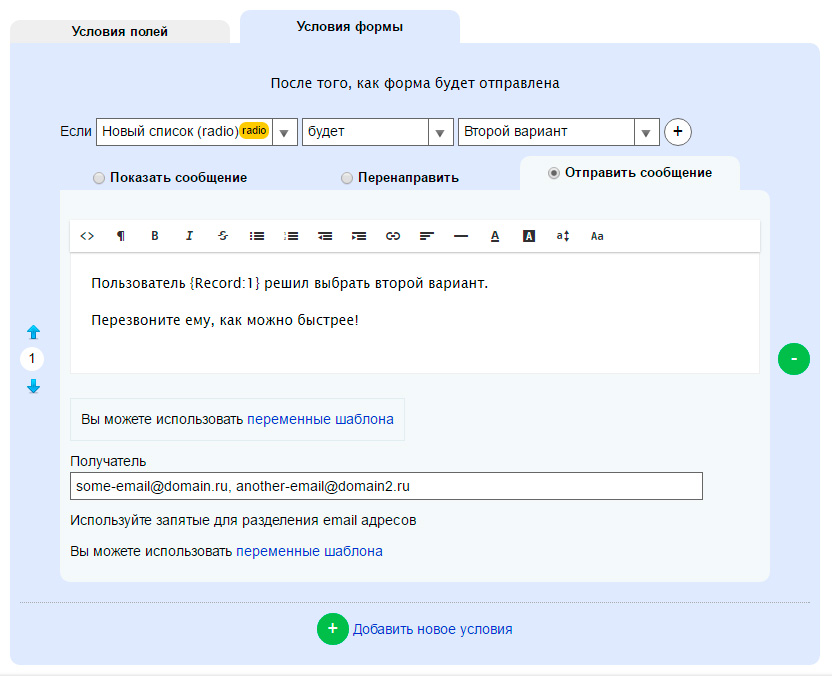Image resolution: width=832 pixels, height=678 pixels.
Task: Expand the 'будет' condition operator dropdown
Action: 440,132
